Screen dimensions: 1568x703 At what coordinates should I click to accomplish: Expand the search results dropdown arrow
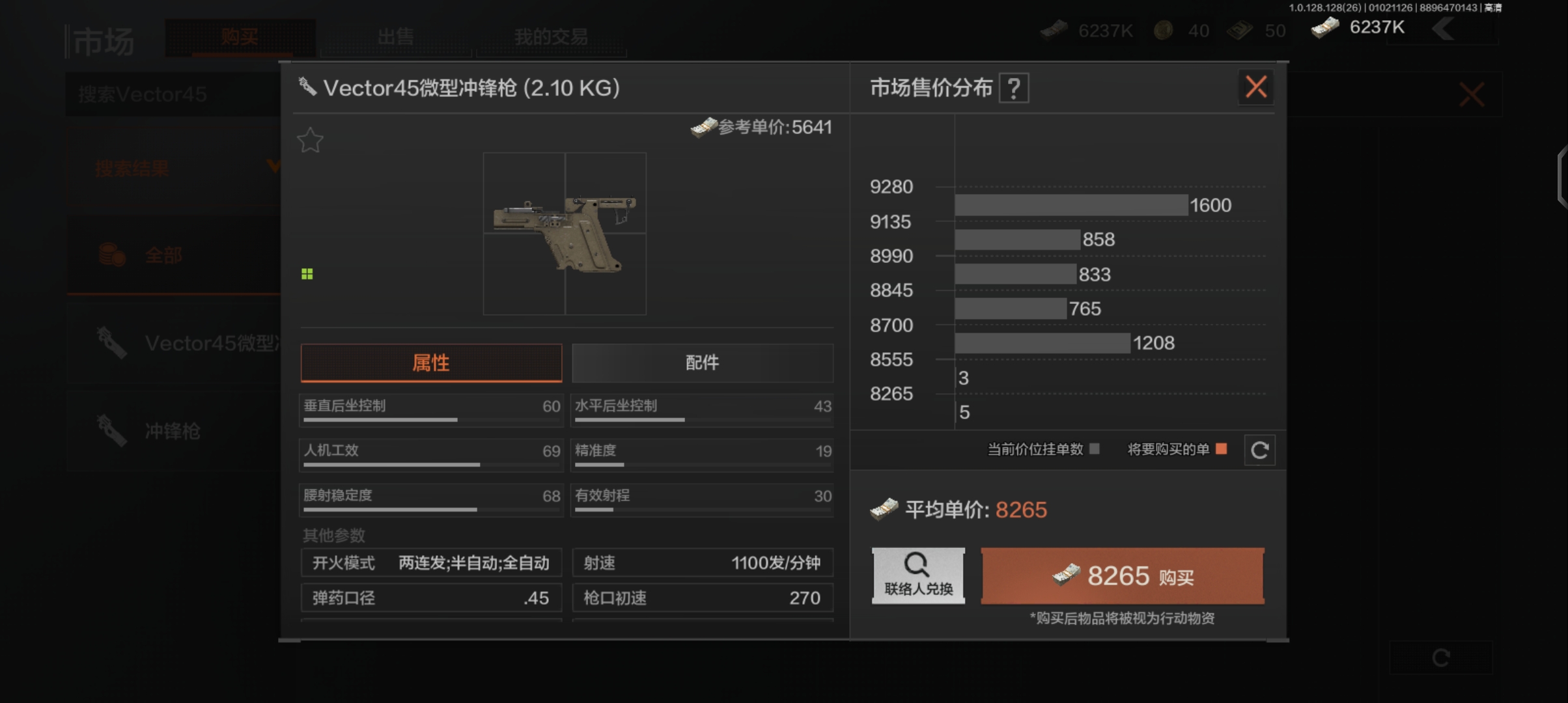pyautogui.click(x=273, y=166)
